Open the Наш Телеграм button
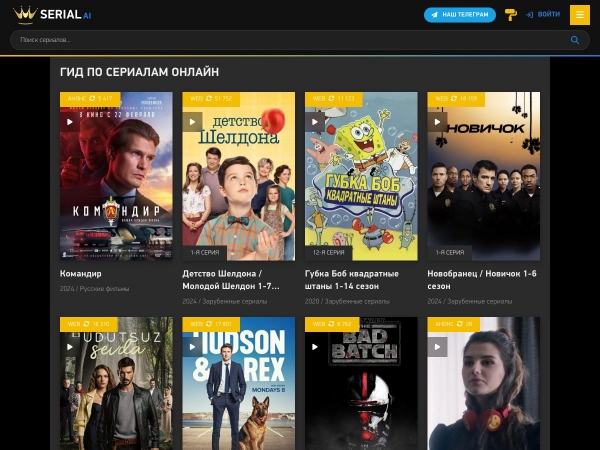The width and height of the screenshot is (600, 450). [x=460, y=15]
